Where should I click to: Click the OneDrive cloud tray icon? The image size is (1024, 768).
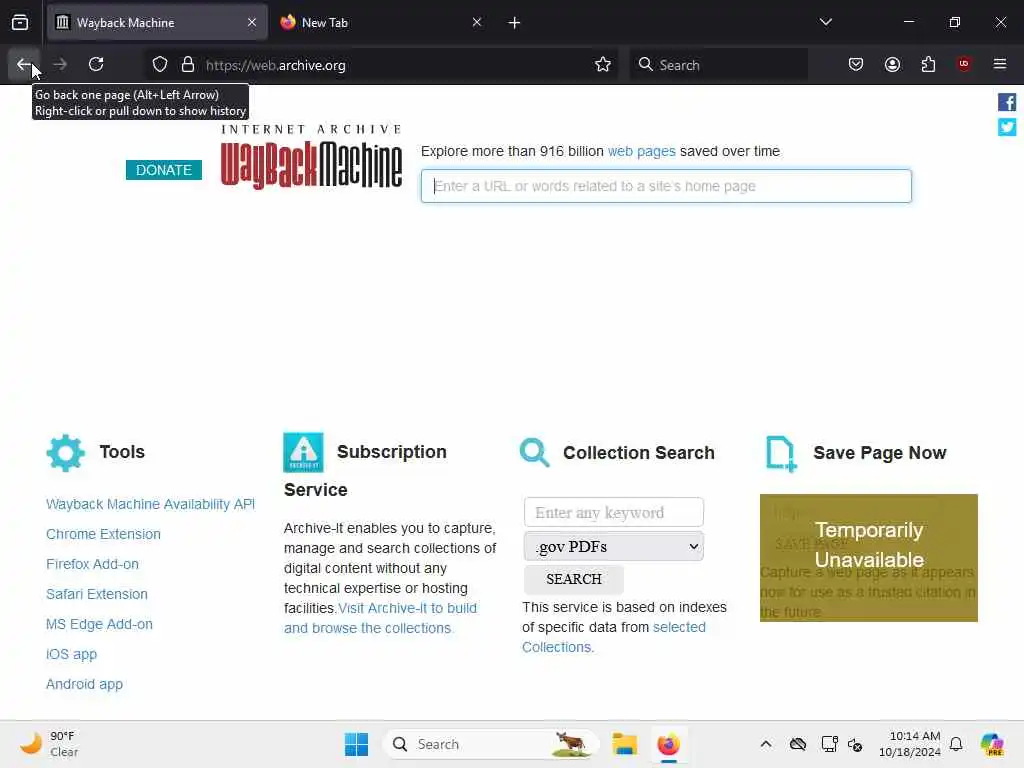[x=797, y=744]
